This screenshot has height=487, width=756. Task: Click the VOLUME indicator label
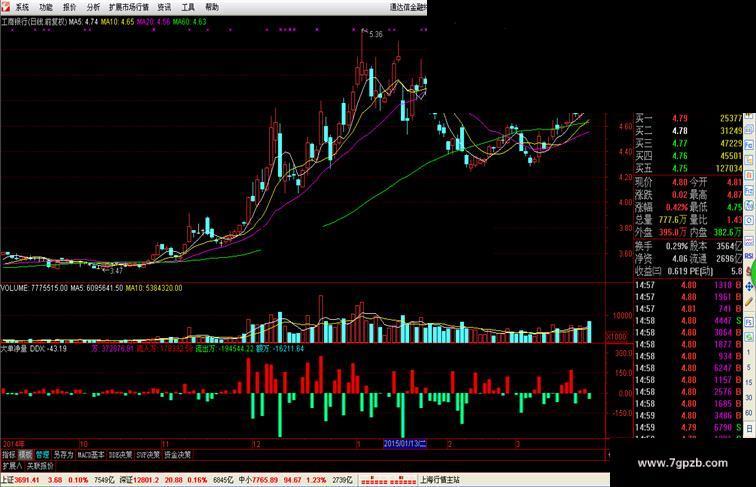[x=34, y=288]
